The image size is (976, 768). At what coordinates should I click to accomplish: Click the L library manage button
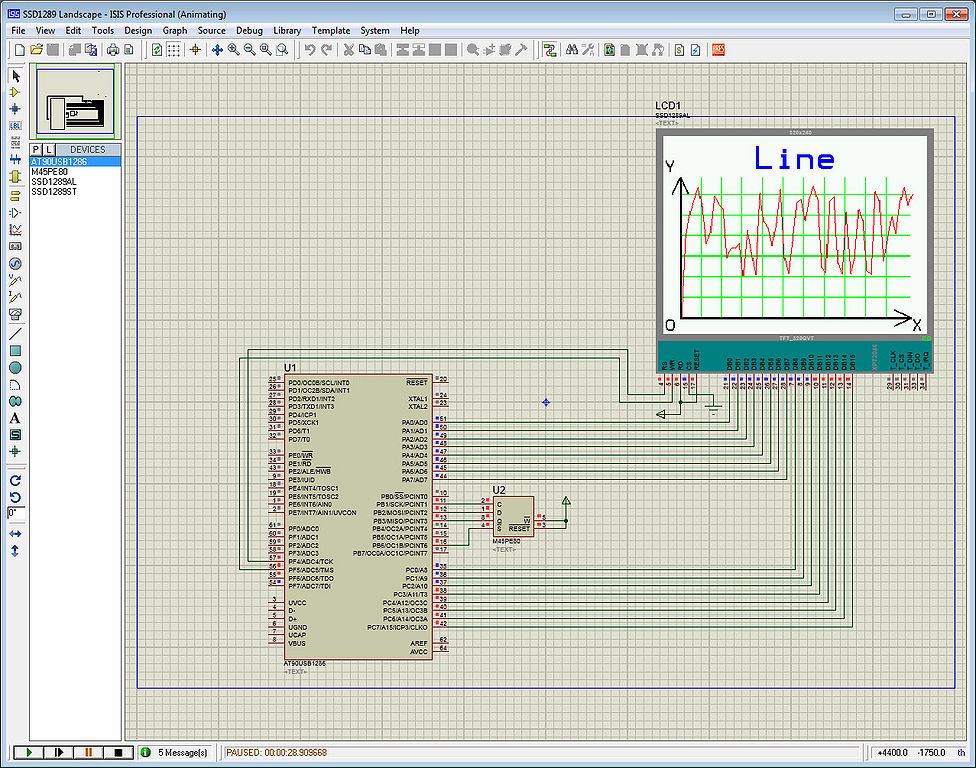[x=49, y=149]
